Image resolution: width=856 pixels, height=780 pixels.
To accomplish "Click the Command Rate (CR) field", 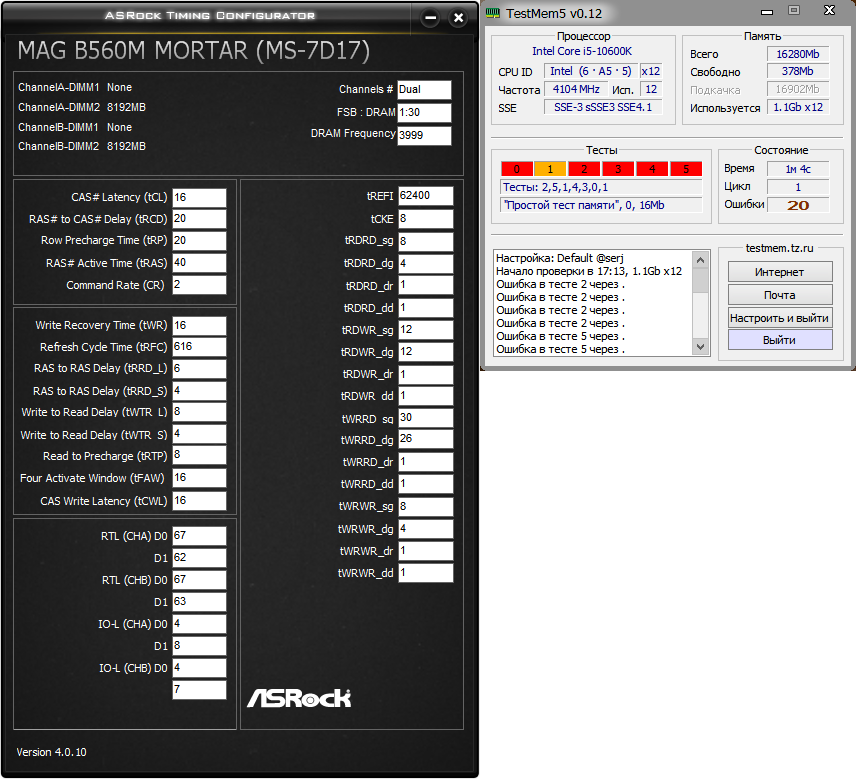I will (199, 285).
